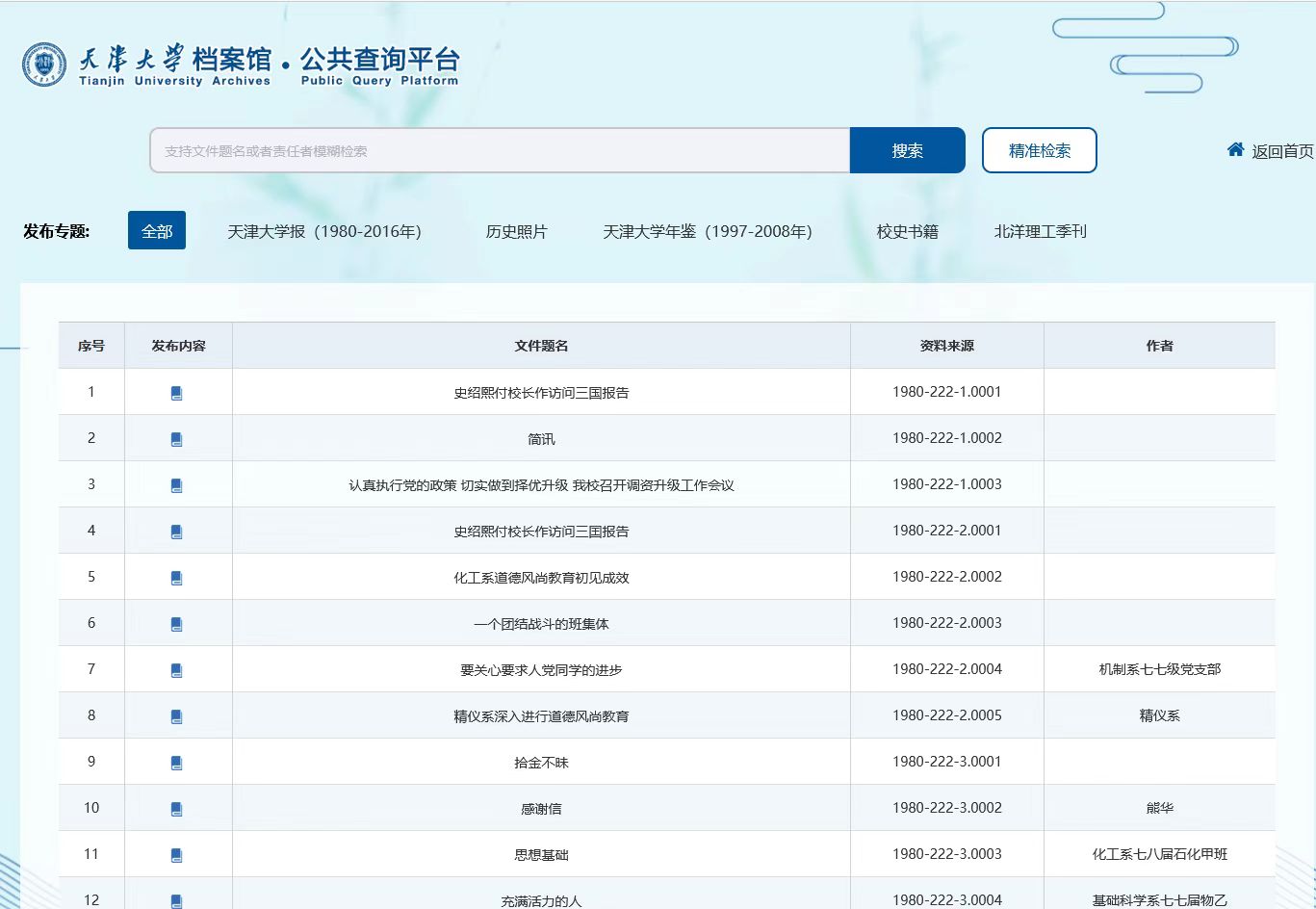Click source 1980-222-2.0005
The height and width of the screenshot is (909, 1316).
947,715
